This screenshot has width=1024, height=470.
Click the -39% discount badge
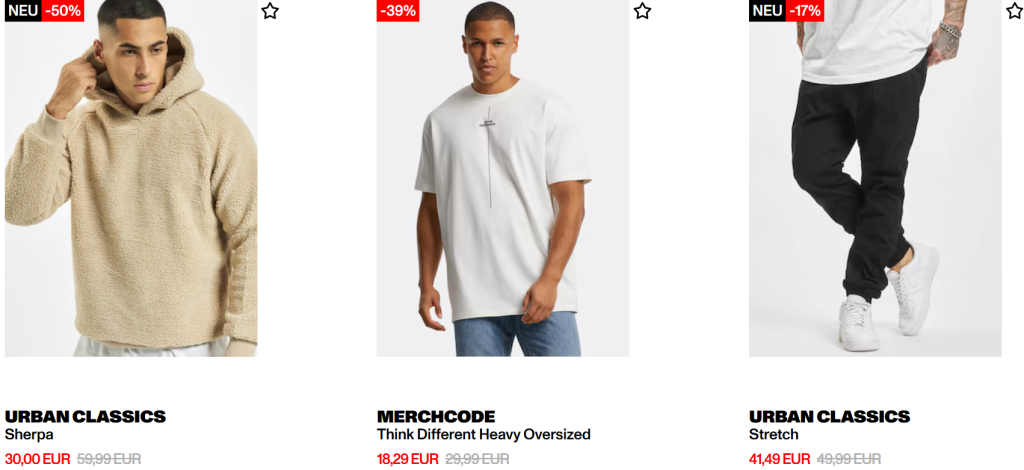398,10
